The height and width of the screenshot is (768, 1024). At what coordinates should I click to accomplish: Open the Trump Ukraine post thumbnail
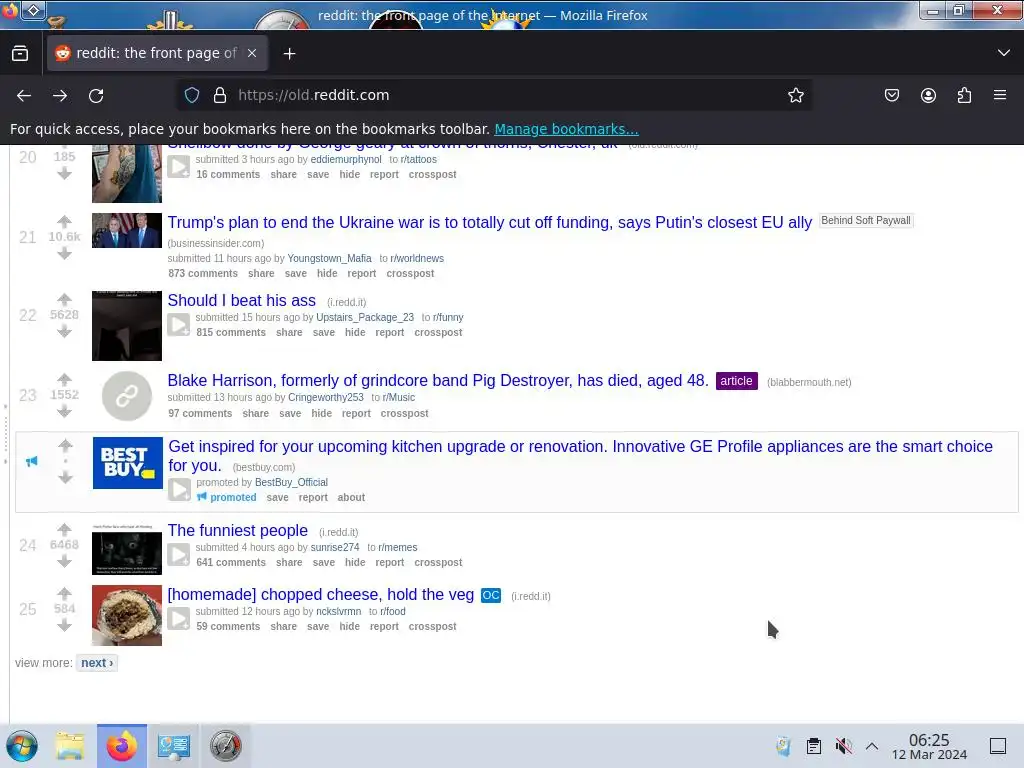point(127,231)
